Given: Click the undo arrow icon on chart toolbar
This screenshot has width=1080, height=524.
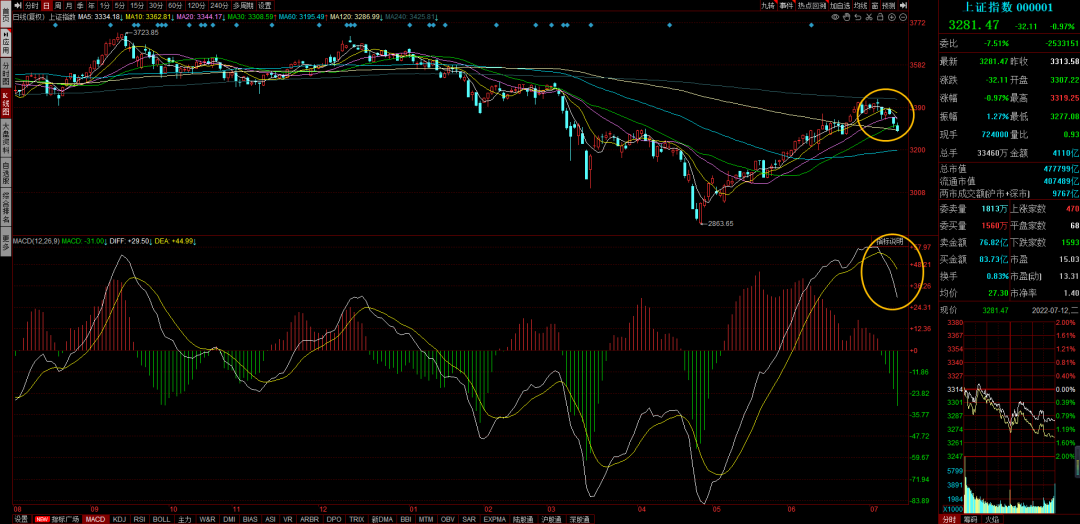Looking at the screenshot, I should pos(858,17).
